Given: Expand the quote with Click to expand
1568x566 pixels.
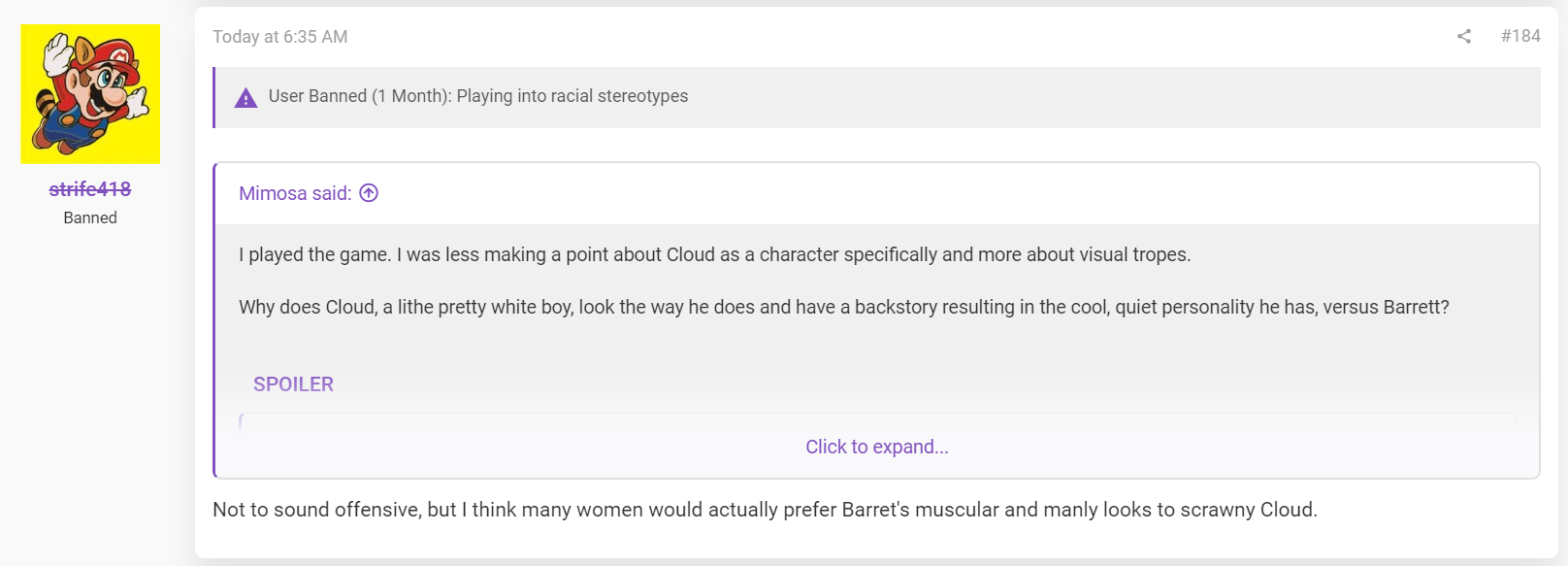Looking at the screenshot, I should pos(877,447).
